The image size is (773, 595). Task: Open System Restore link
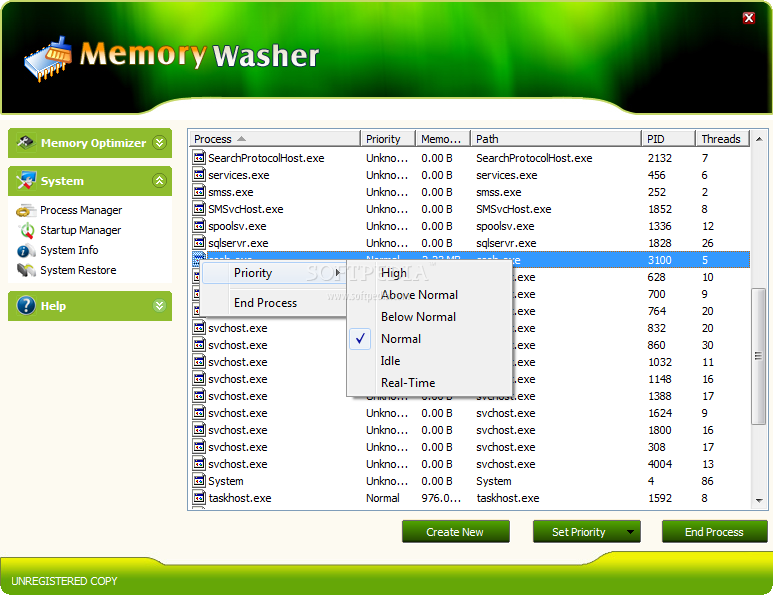pos(78,270)
